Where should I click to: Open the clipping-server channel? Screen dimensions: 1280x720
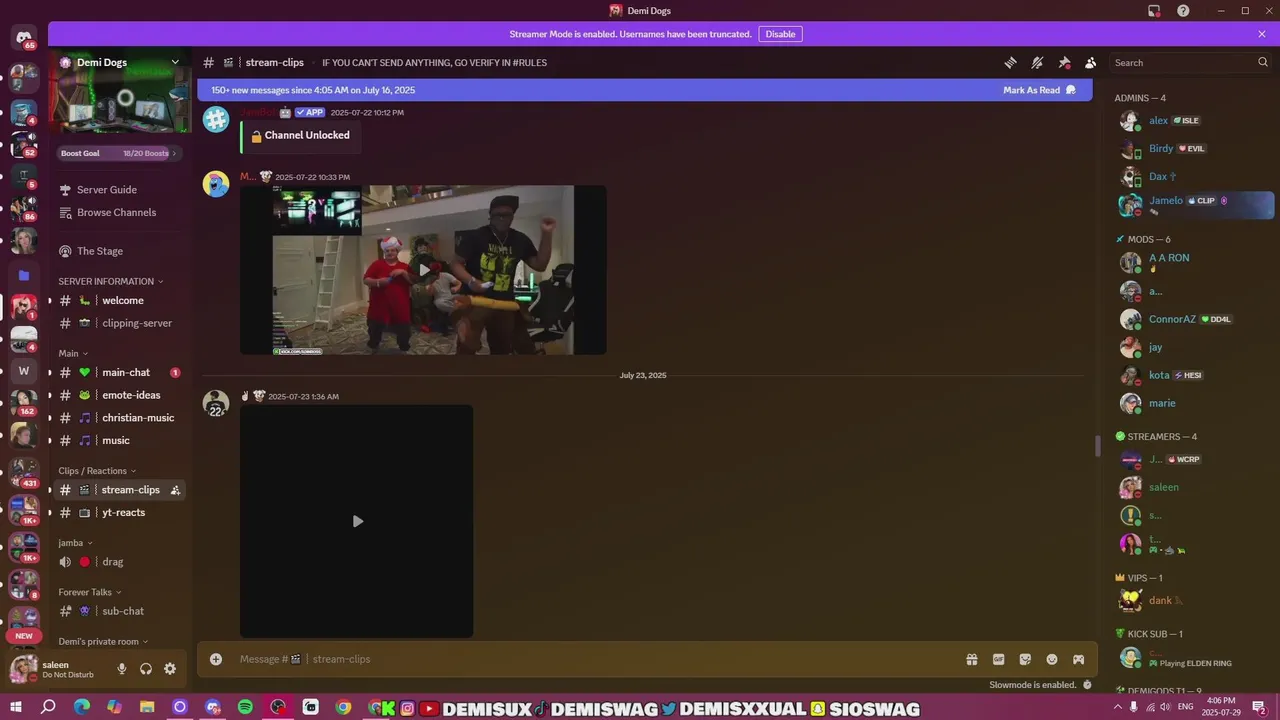119,323
